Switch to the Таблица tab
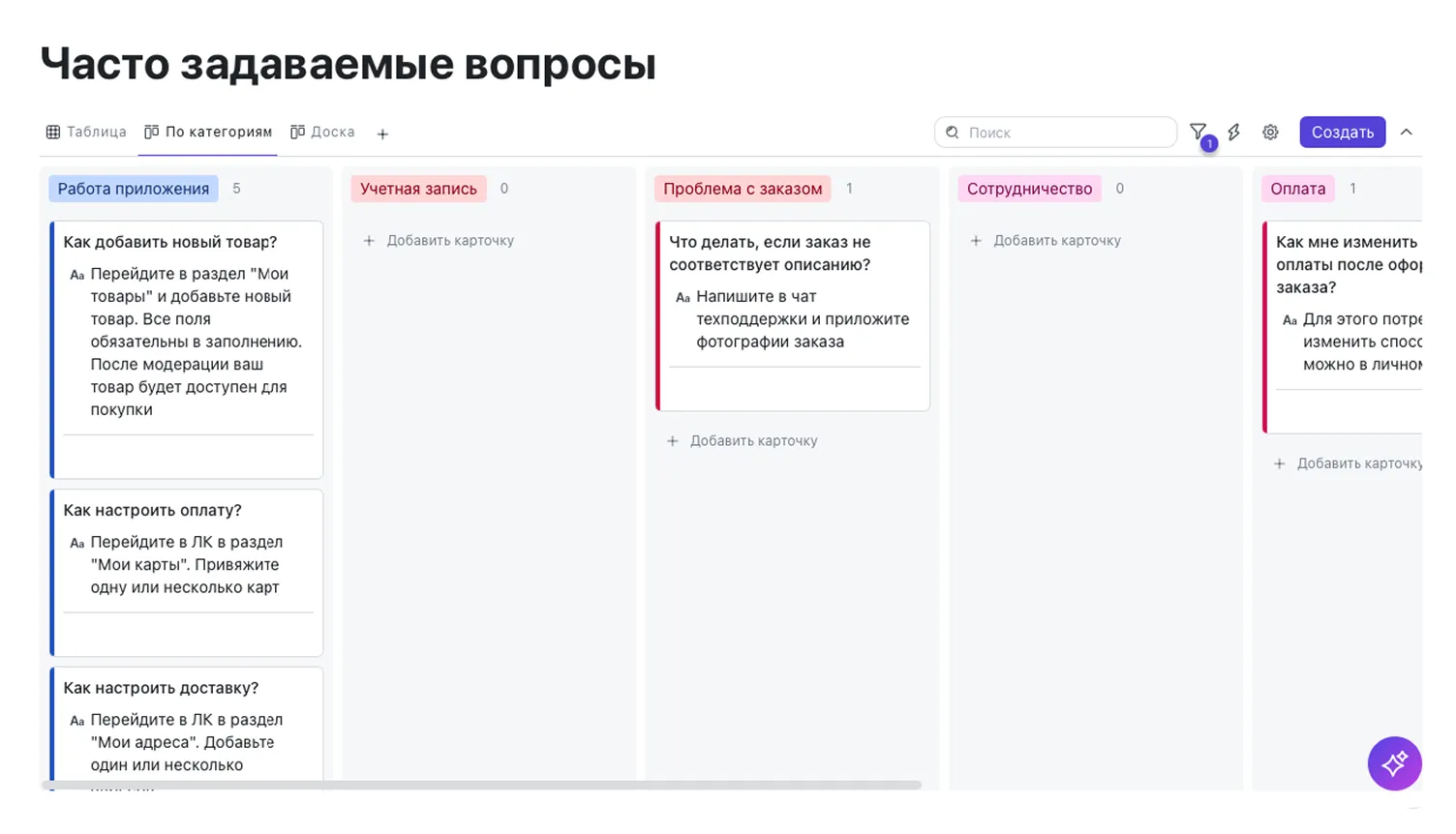 coord(86,133)
